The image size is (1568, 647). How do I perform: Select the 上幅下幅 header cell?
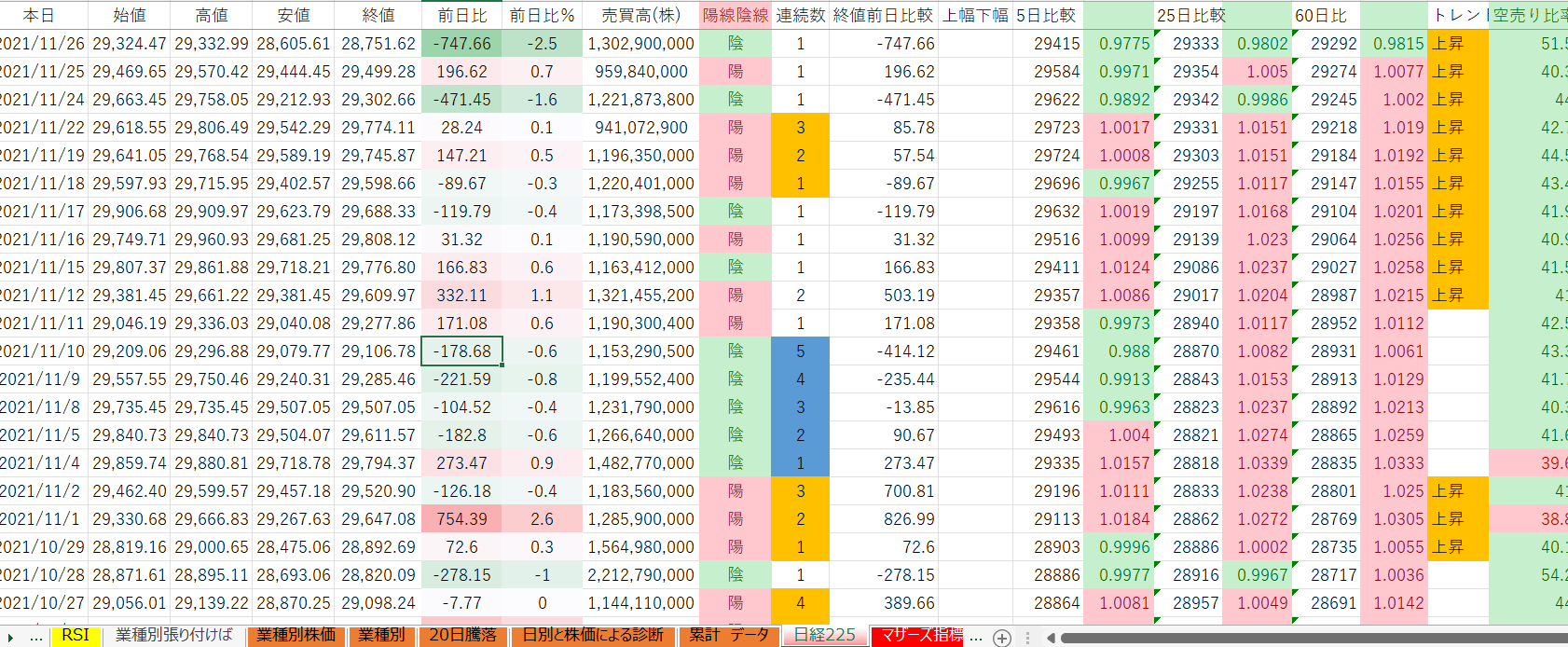coord(975,15)
